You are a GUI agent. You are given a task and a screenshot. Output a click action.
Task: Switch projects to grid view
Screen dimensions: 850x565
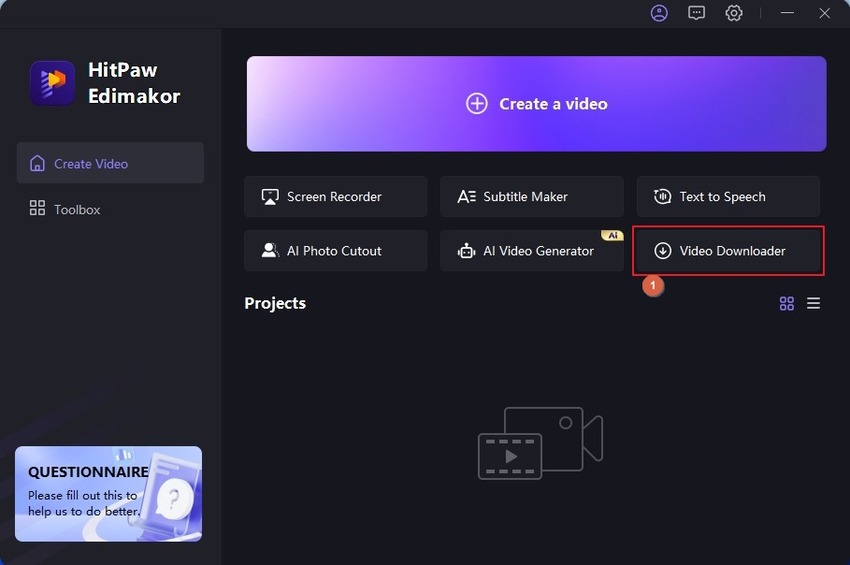787,303
